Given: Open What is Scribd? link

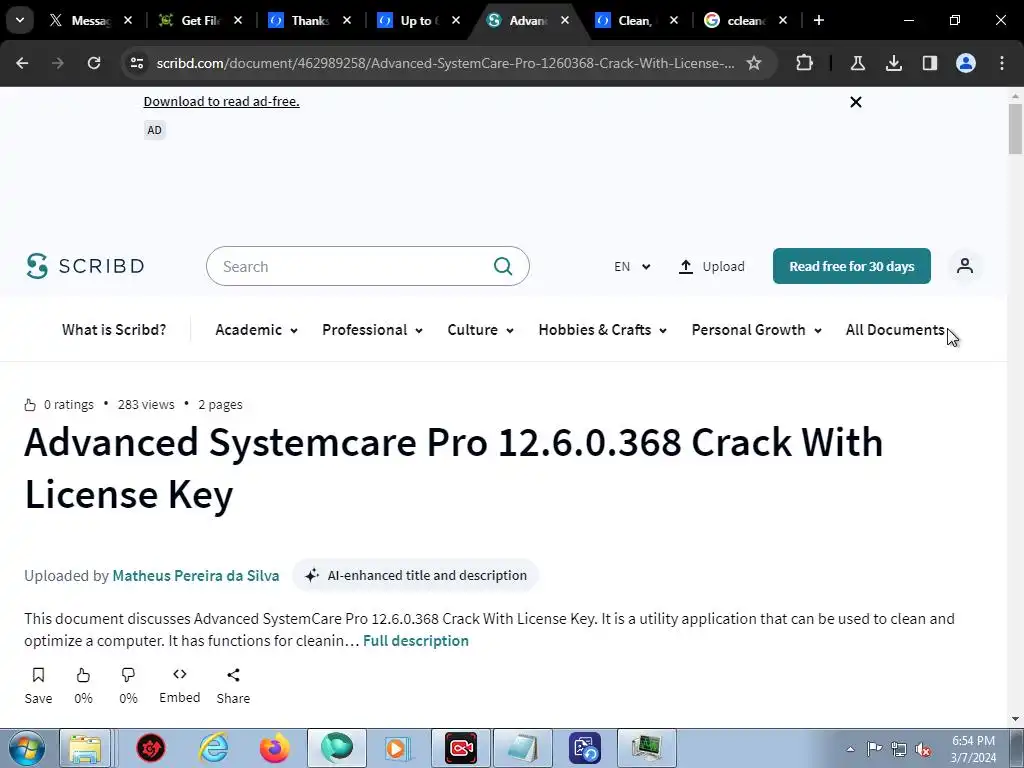Looking at the screenshot, I should (x=114, y=330).
